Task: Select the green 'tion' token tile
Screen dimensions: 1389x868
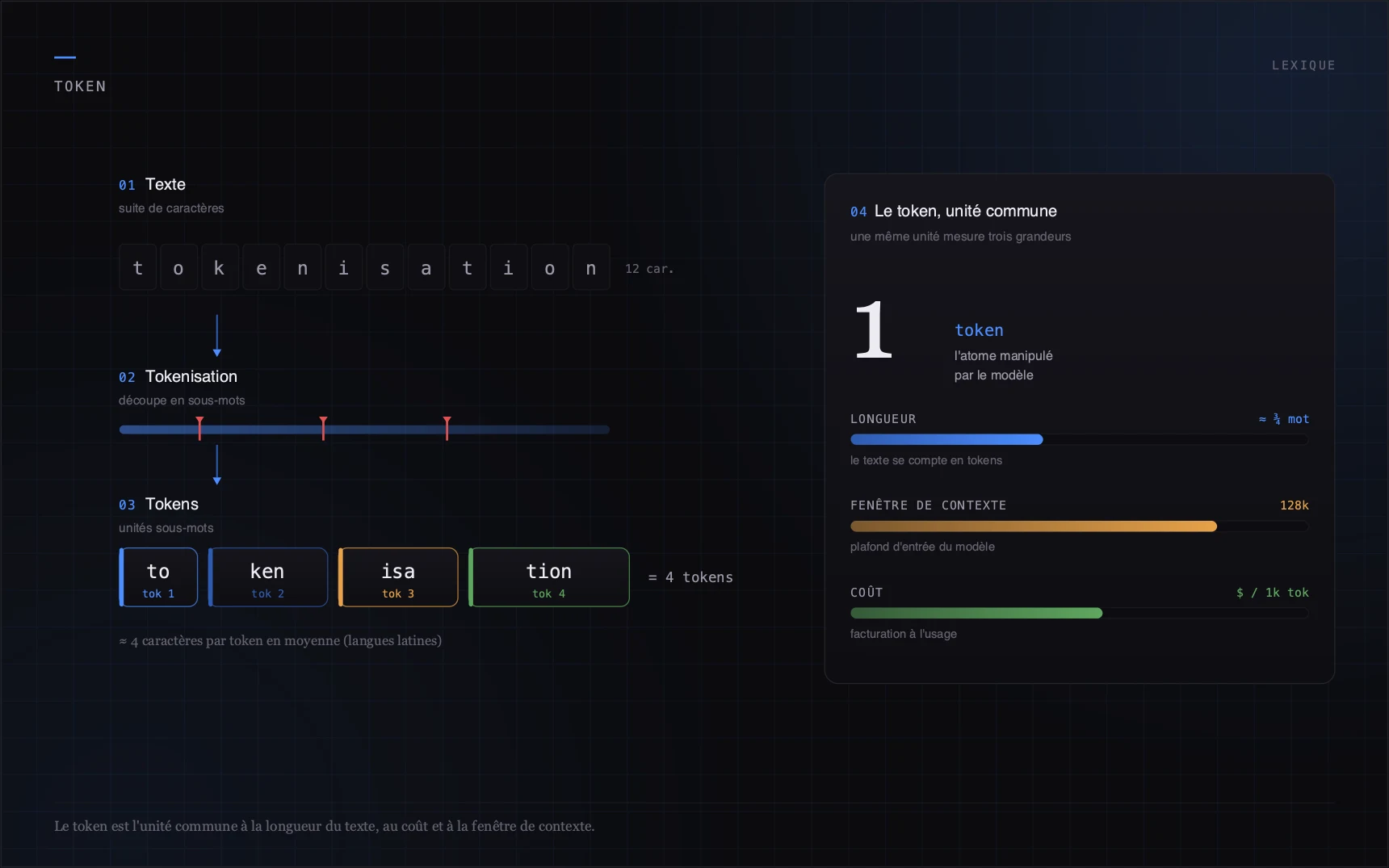Action: pos(549,577)
